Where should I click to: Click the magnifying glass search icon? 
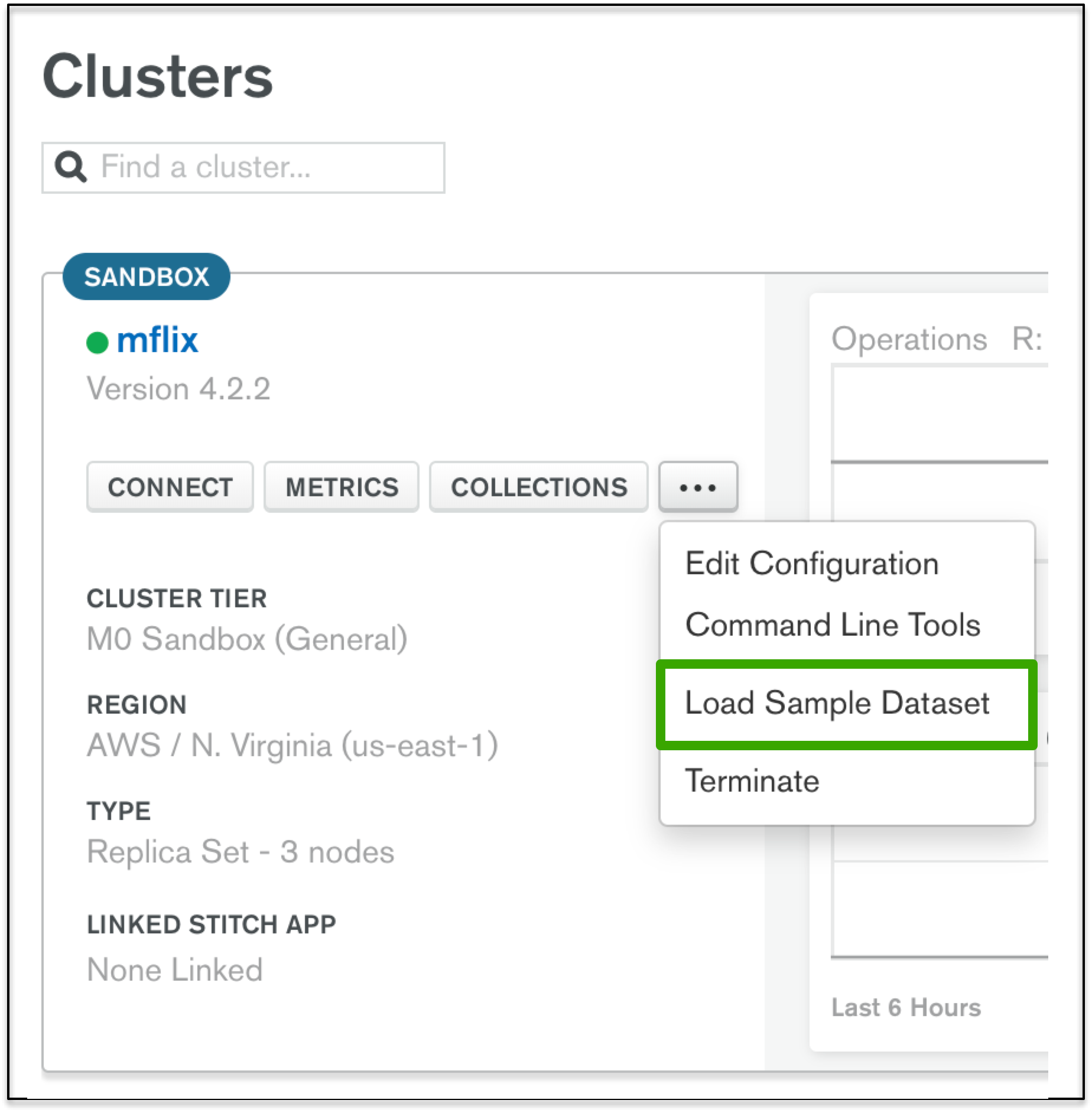71,167
